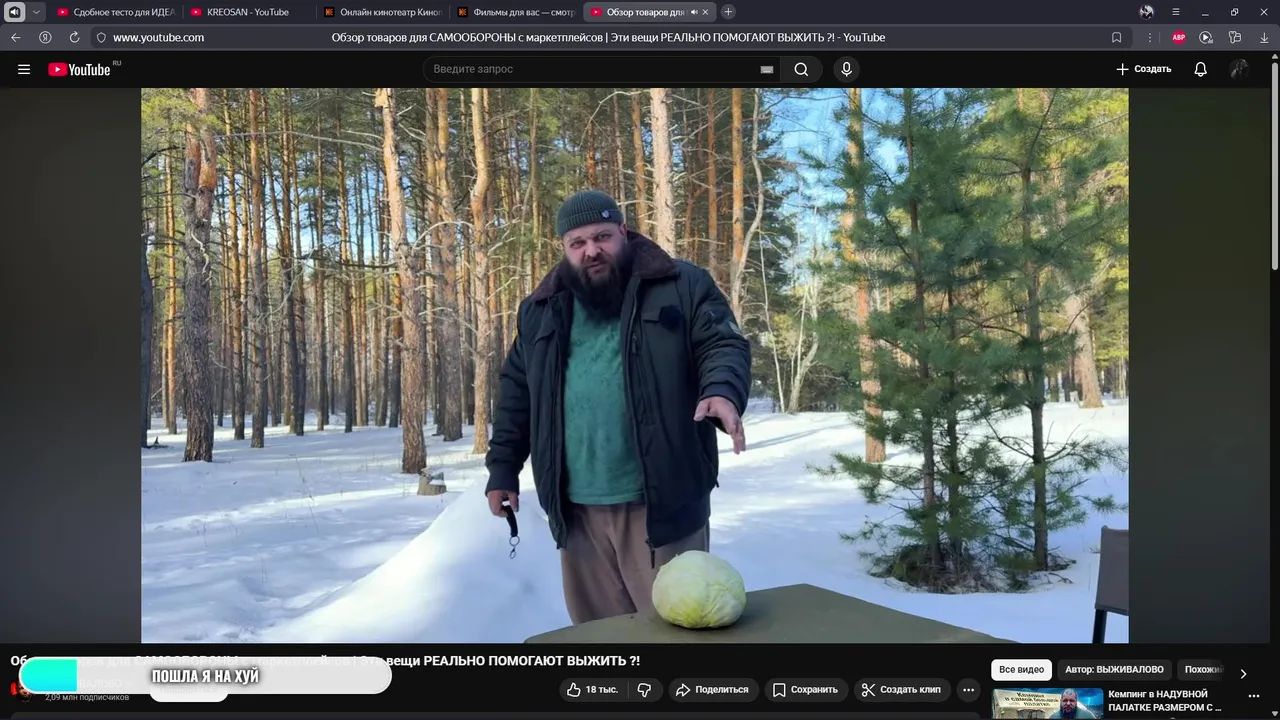Screen dimensions: 1280x720
Task: Open the browser extensions panel icon
Action: point(1235,37)
